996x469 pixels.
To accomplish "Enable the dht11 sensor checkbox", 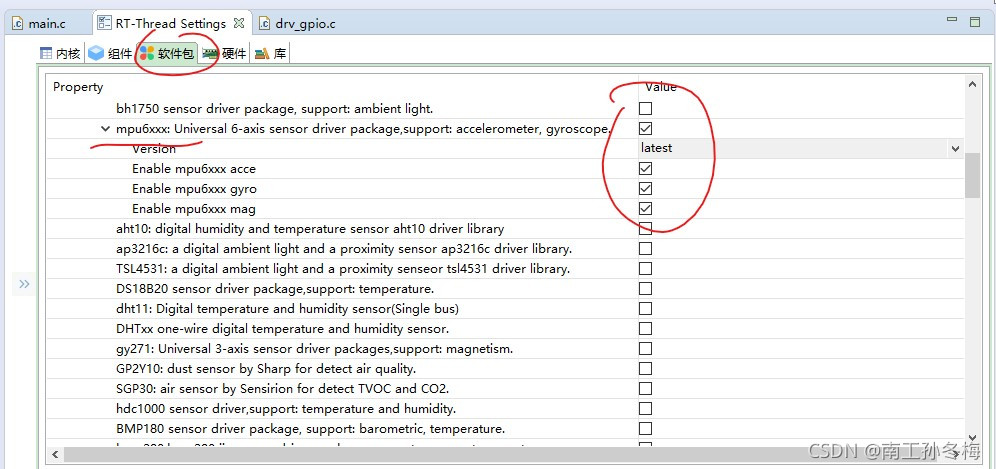I will click(x=645, y=309).
